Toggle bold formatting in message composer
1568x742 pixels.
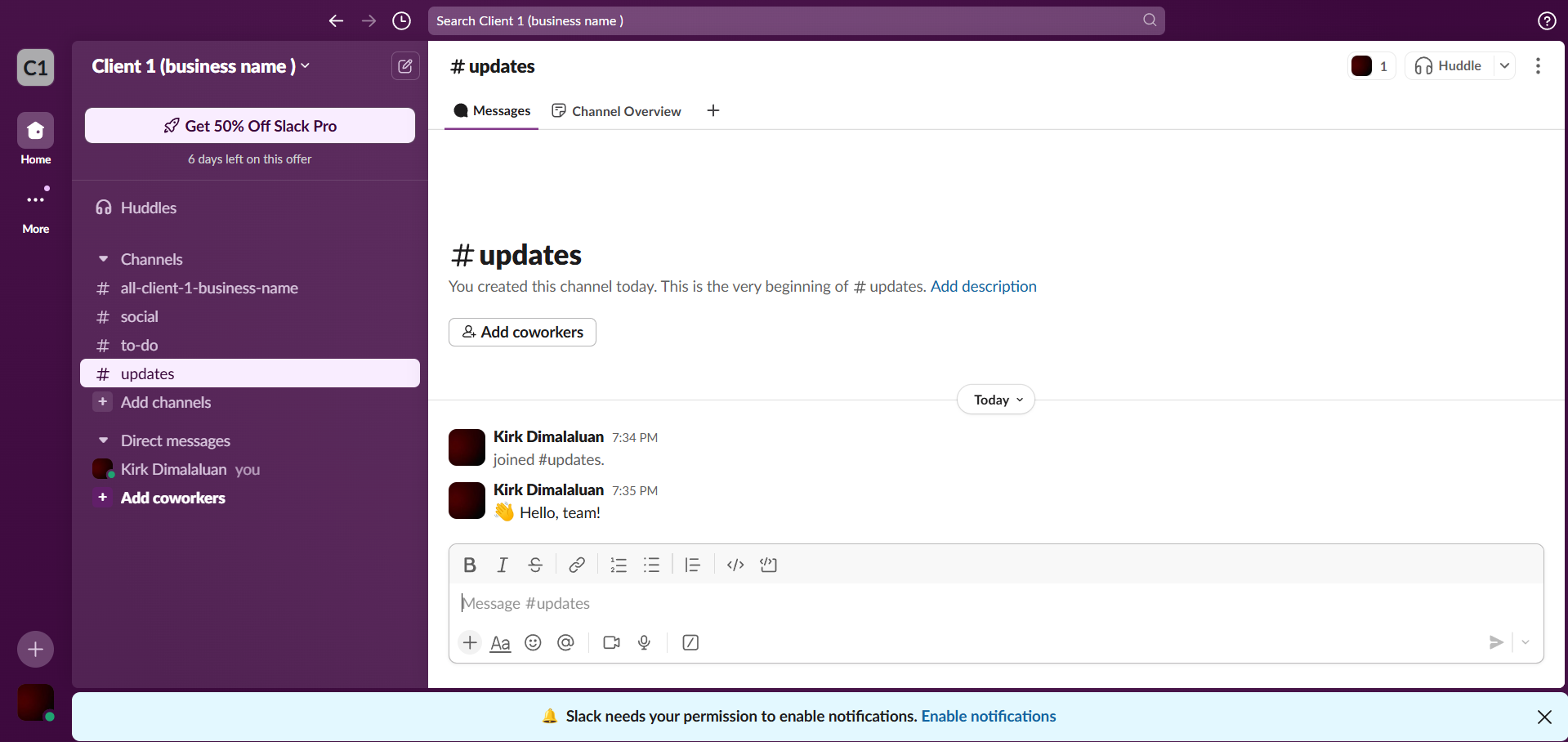[470, 565]
